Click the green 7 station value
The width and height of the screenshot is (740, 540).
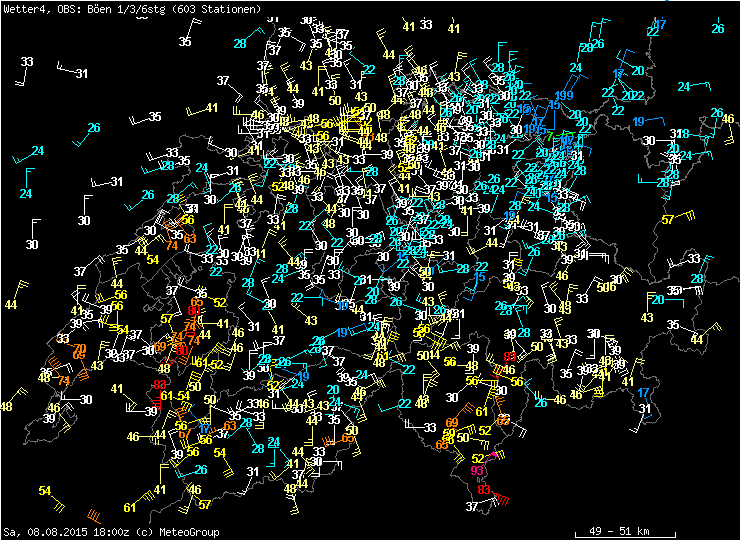click(550, 135)
